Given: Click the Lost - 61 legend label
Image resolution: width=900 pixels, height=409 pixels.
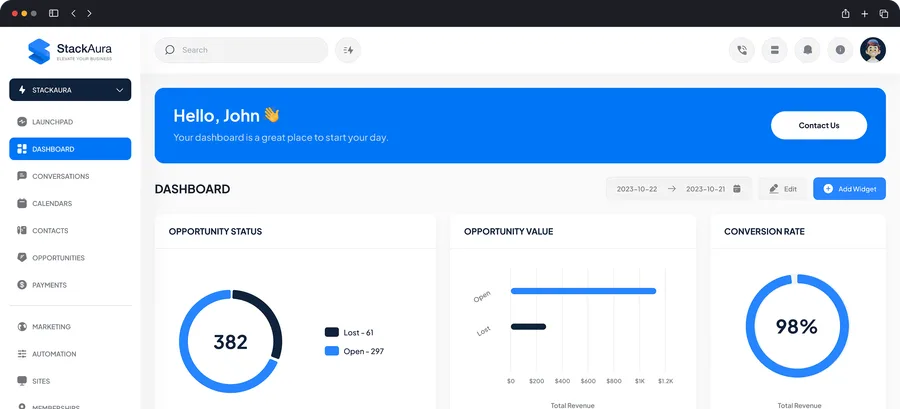Looking at the screenshot, I should click(x=358, y=332).
